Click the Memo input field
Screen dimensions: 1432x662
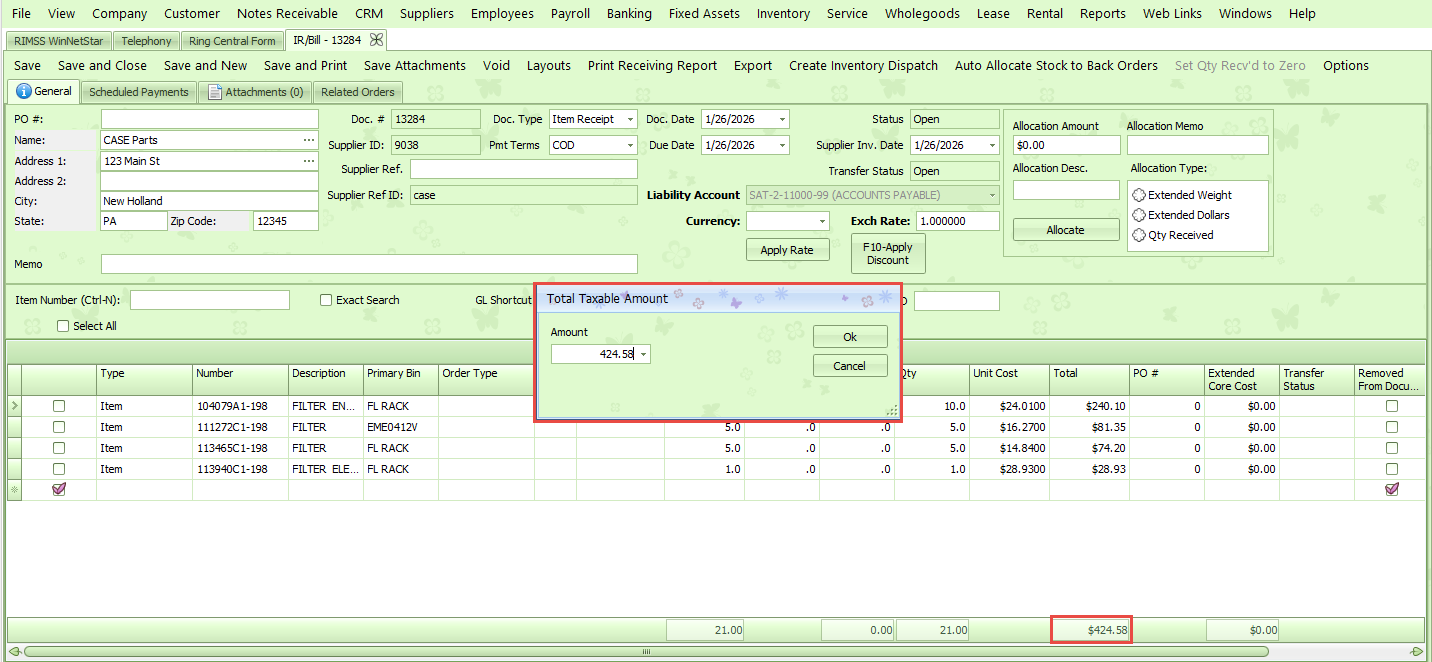[x=369, y=264]
